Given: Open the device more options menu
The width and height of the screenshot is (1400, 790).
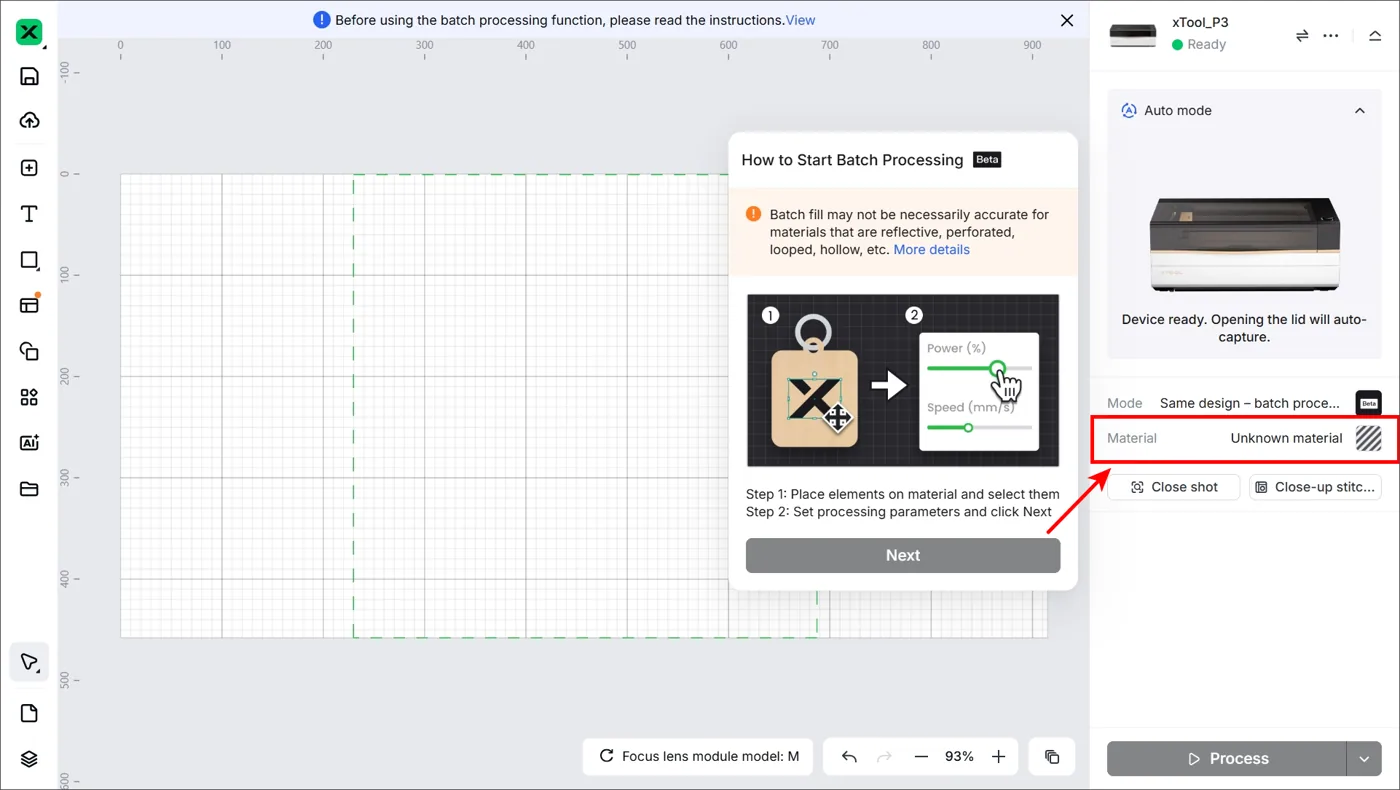Looking at the screenshot, I should (1331, 35).
